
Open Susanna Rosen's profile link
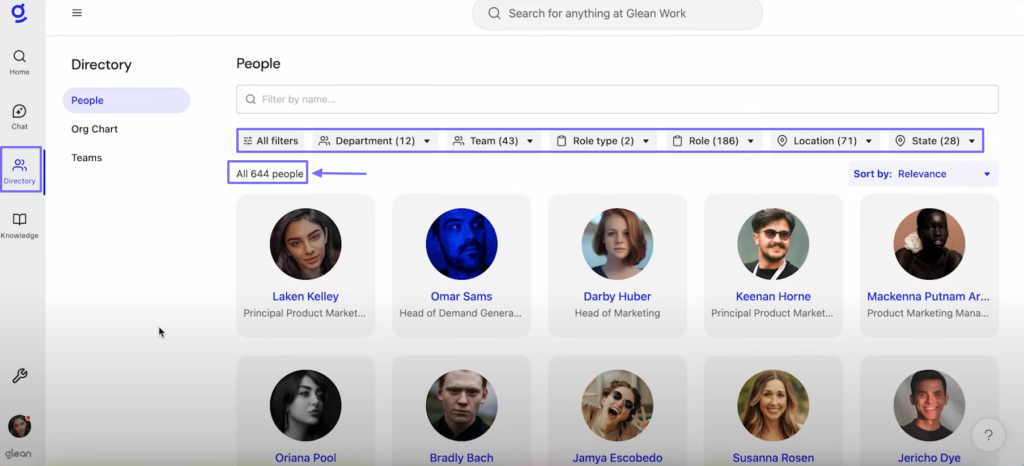point(773,458)
